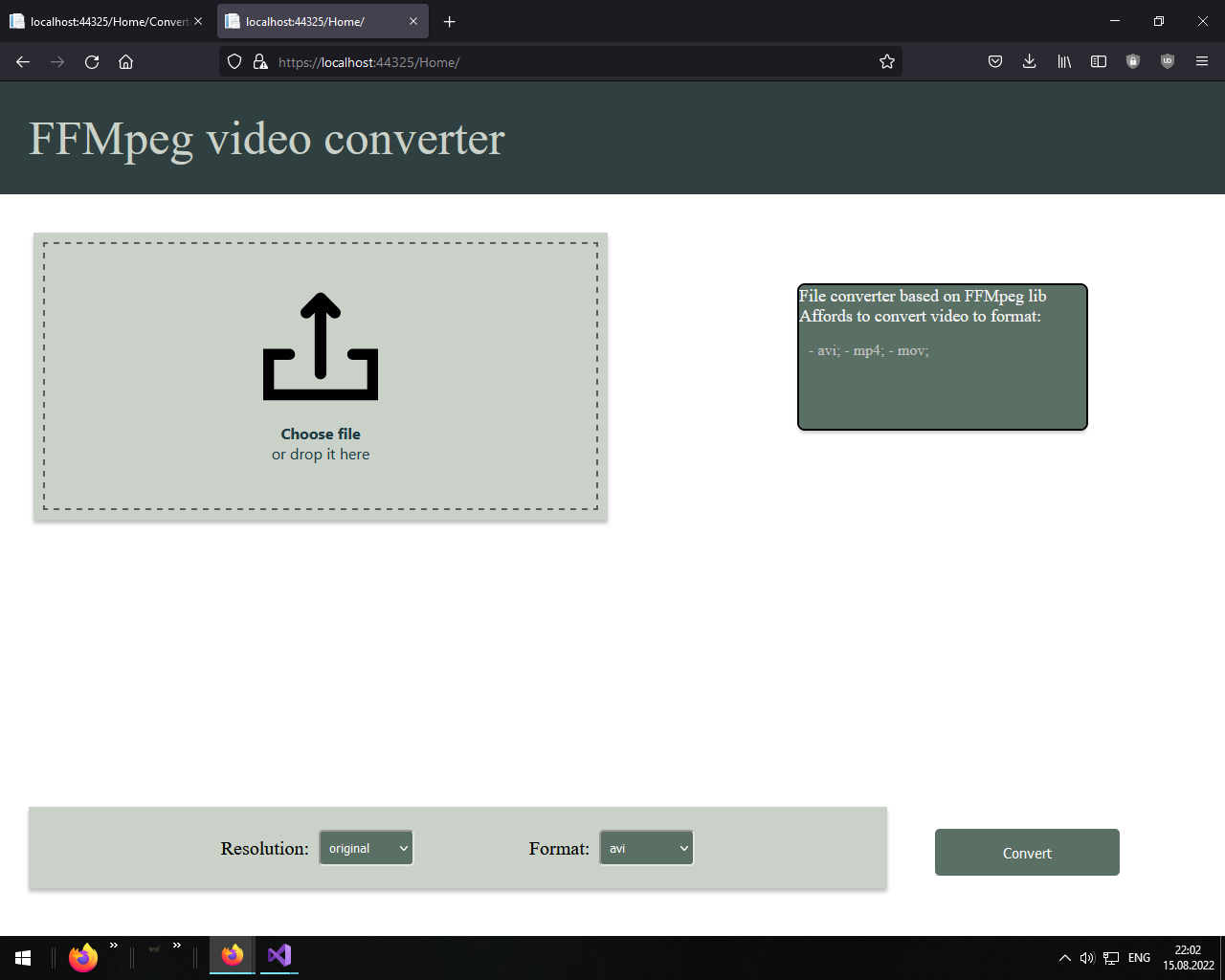Click the Downloads icon in the toolbar

pyautogui.click(x=1029, y=61)
